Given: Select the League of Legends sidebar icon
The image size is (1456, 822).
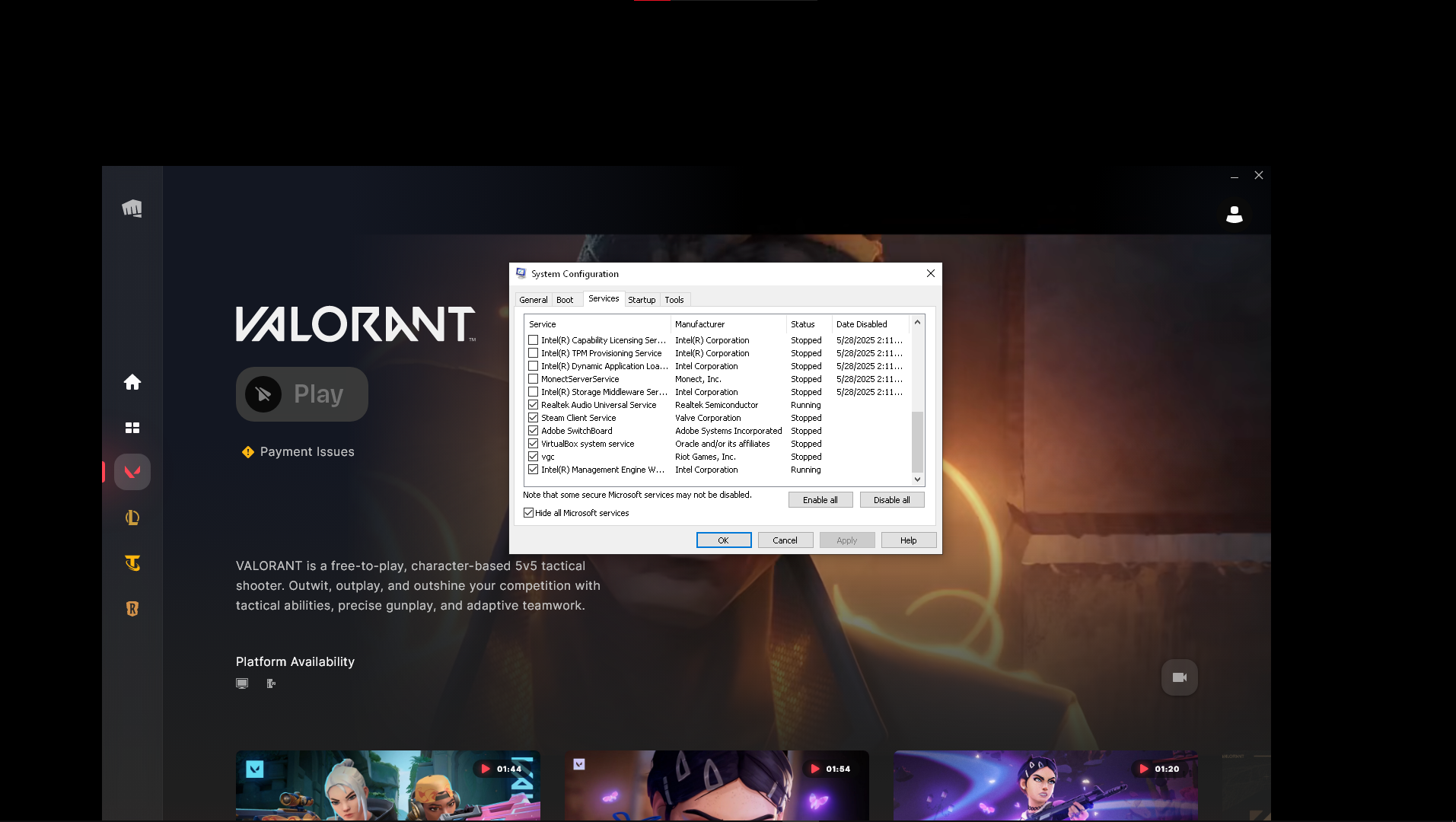Looking at the screenshot, I should (132, 518).
